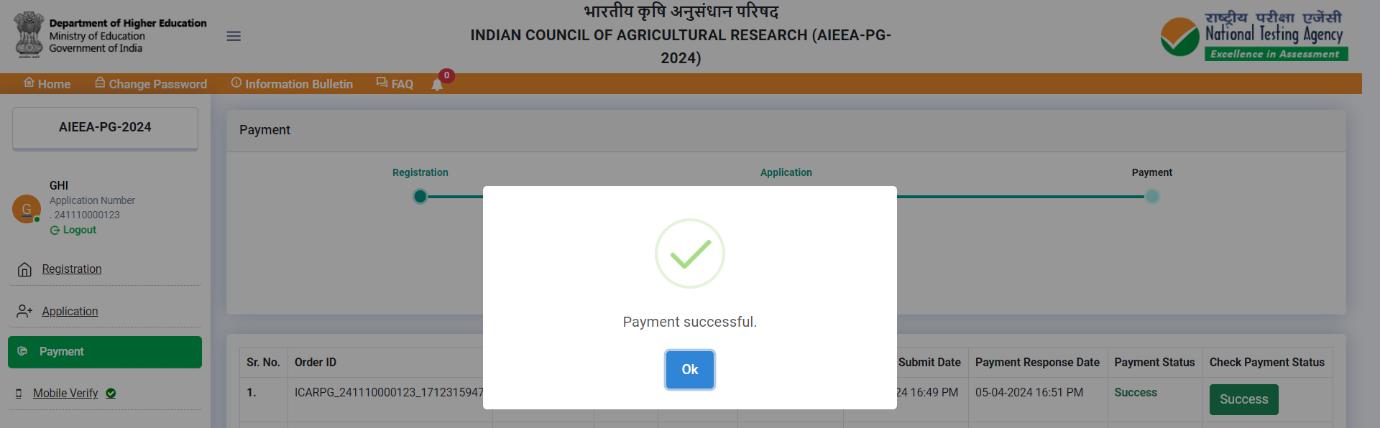Viewport: 1380px width, 428px height.
Task: Click the green Mobile Verify checkmark
Action: pyautogui.click(x=111, y=393)
